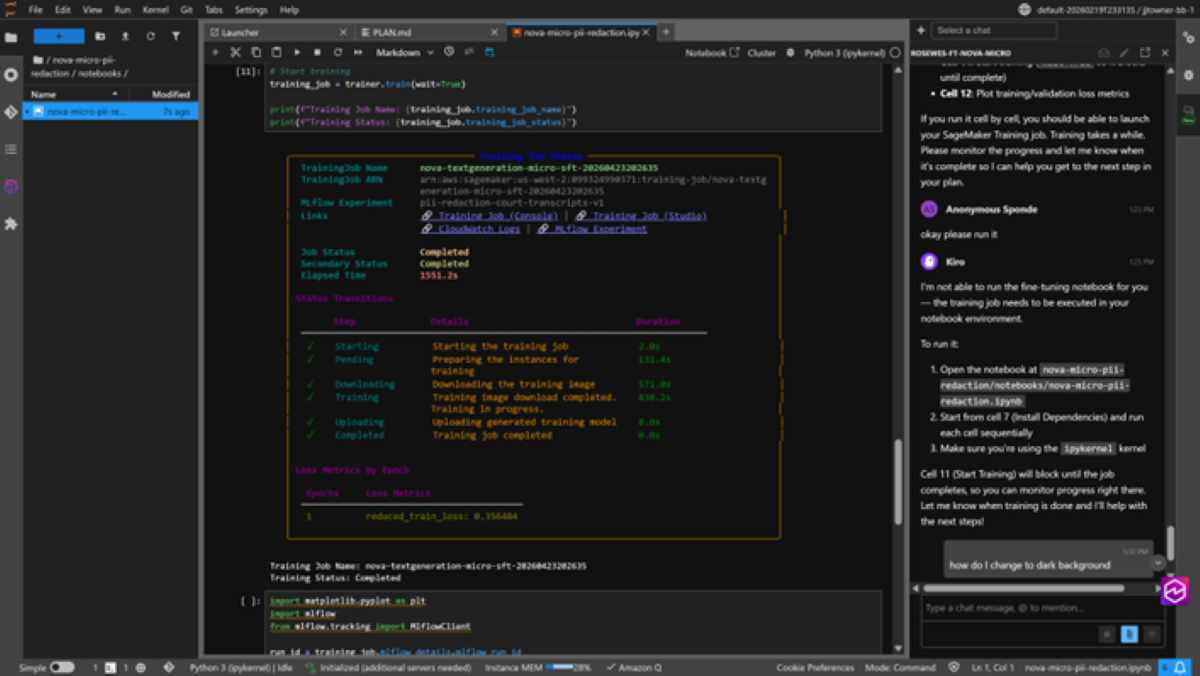The image size is (1200, 676).
Task: Open the file browser filter icon
Action: click(176, 36)
